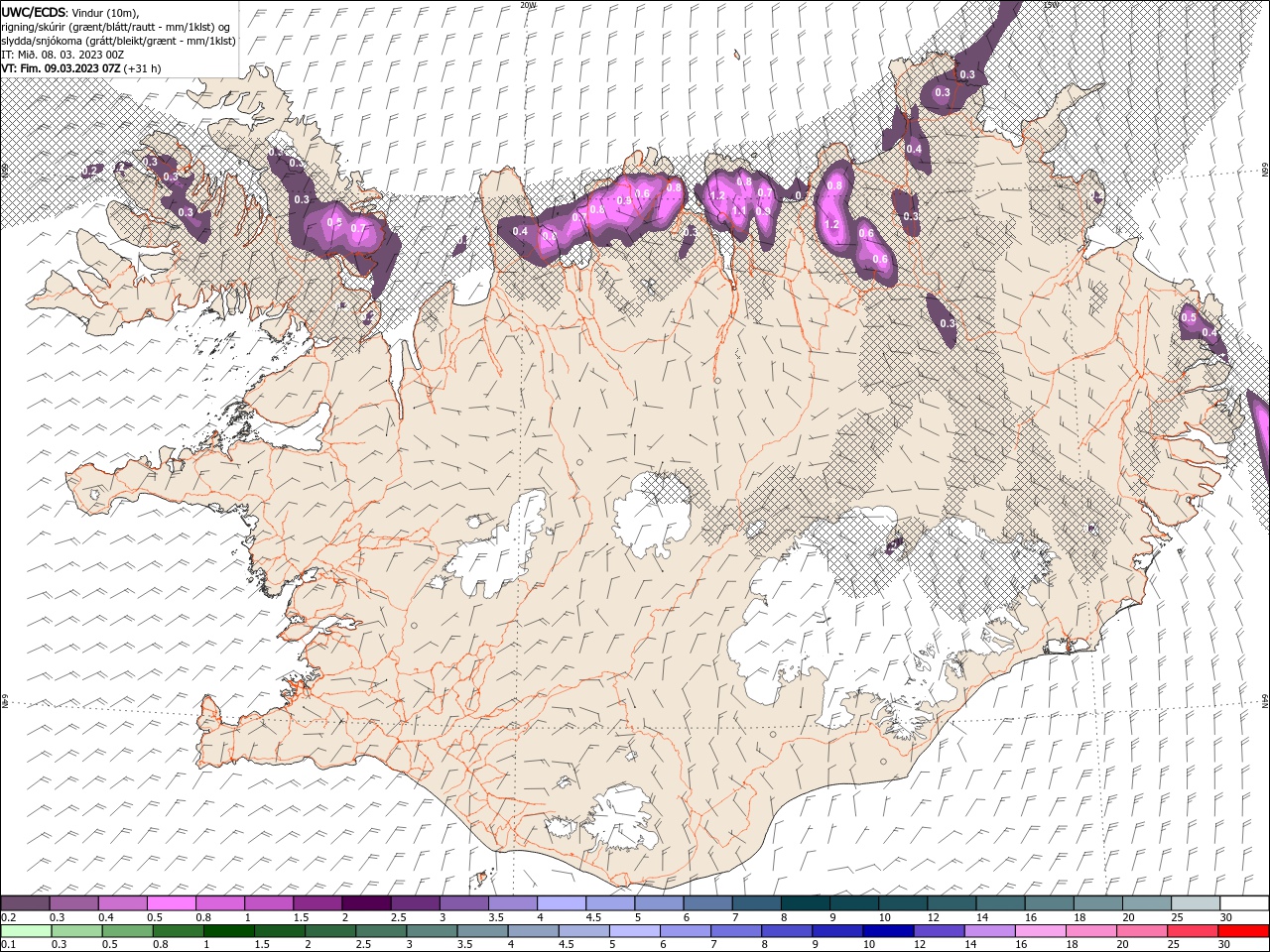Click the 'slydda/snjókoma' legend description line

click(118, 40)
